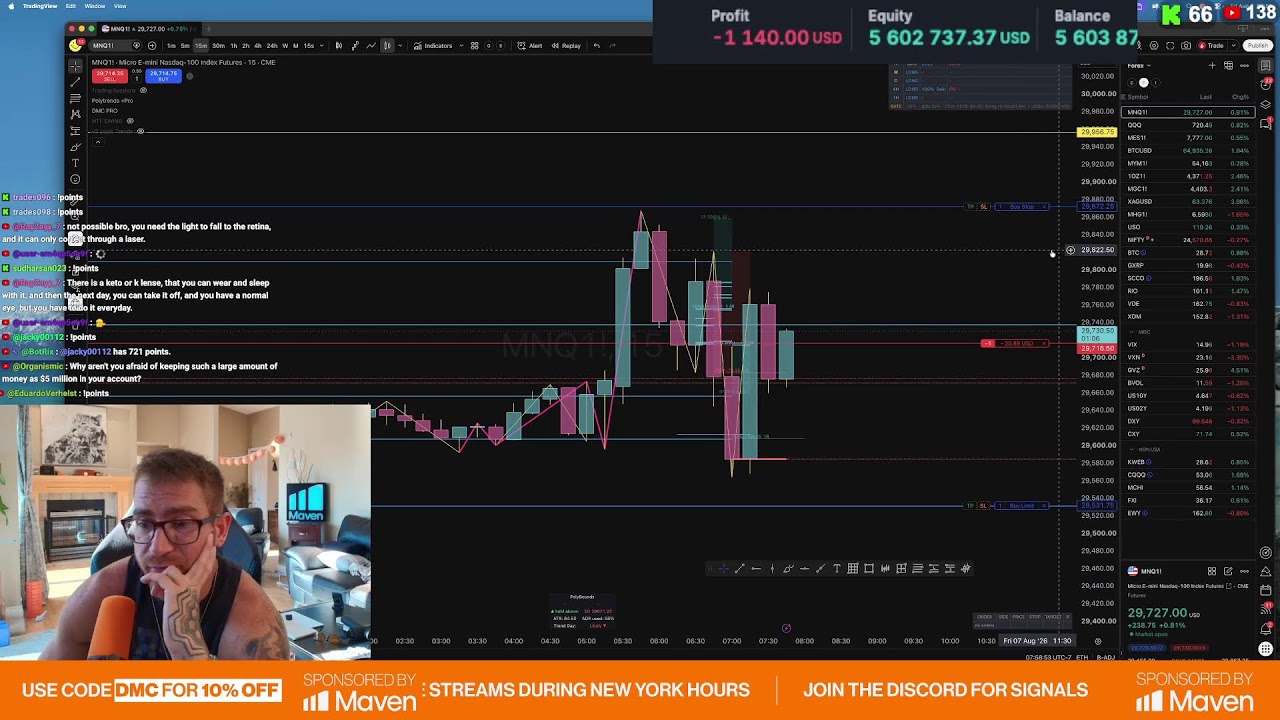Select the text annotation tool in left sidebar

pos(75,163)
